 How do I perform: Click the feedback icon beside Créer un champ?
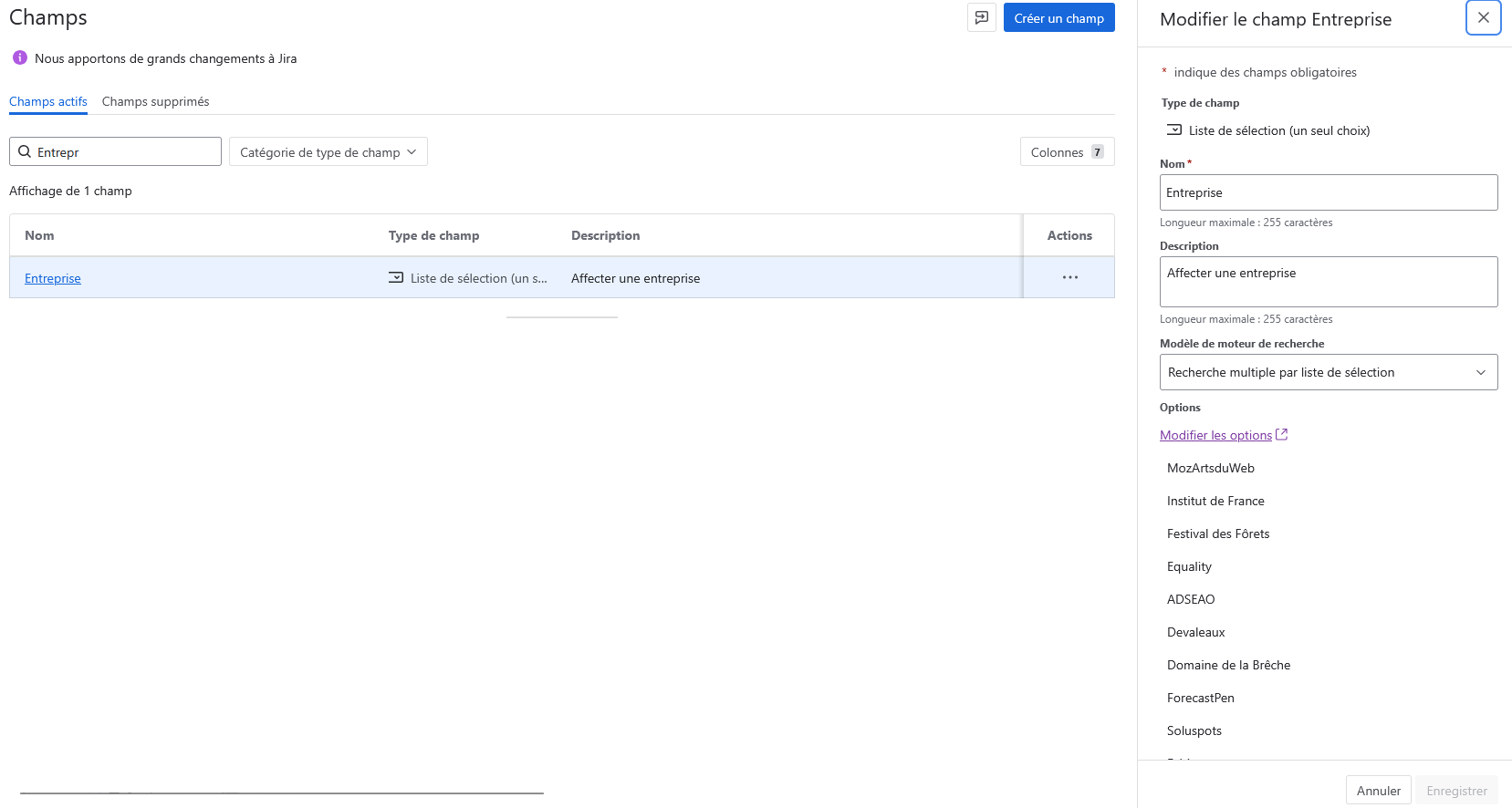pyautogui.click(x=981, y=17)
